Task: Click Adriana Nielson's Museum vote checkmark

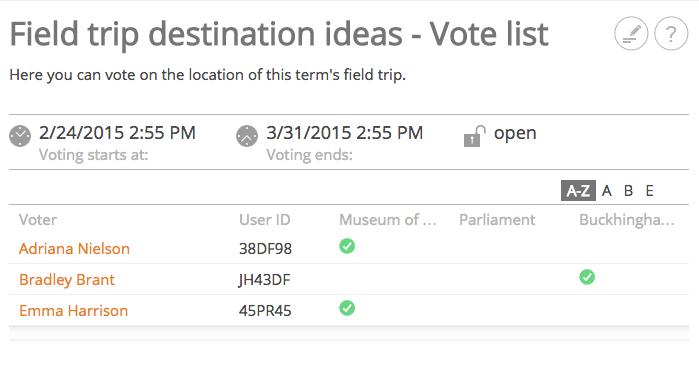Action: [347, 246]
